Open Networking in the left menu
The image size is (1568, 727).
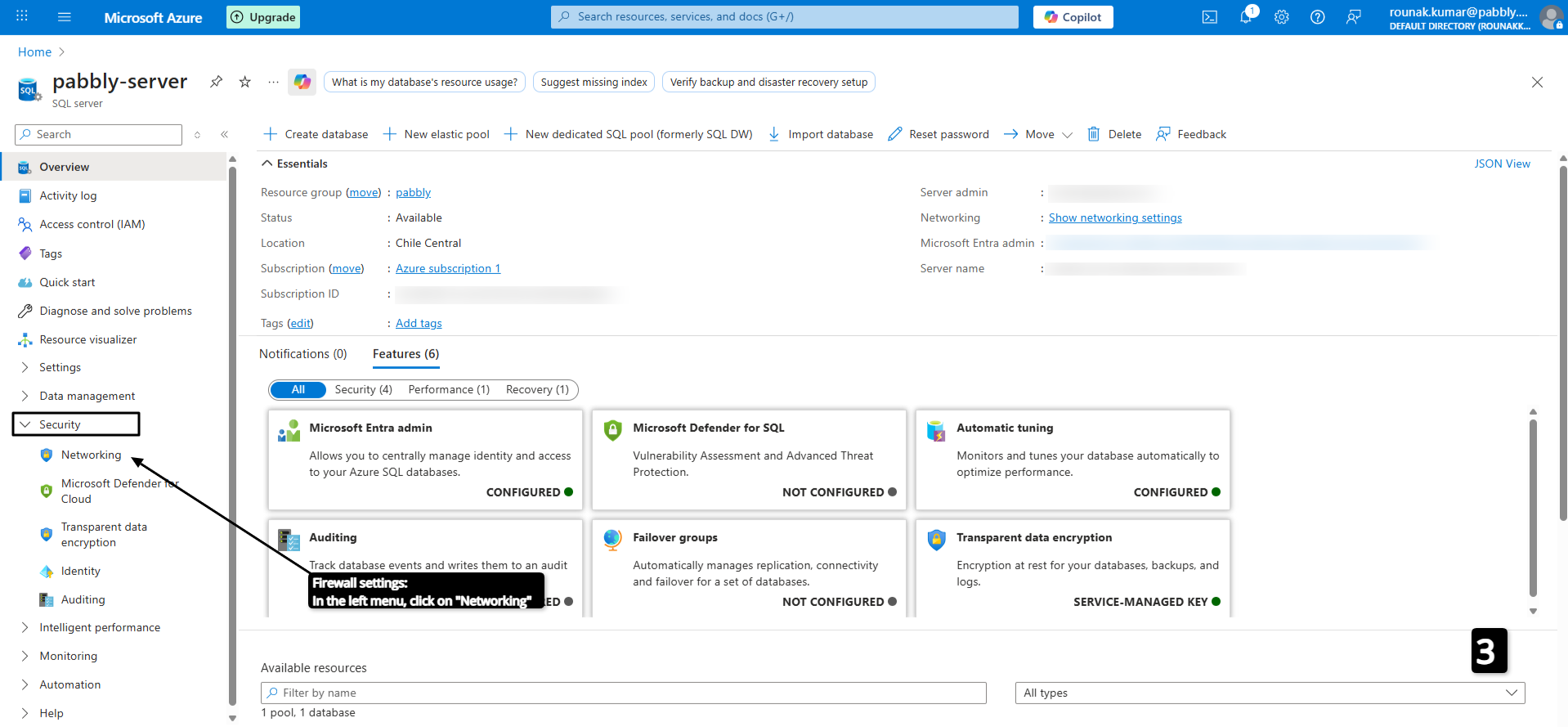pos(91,455)
